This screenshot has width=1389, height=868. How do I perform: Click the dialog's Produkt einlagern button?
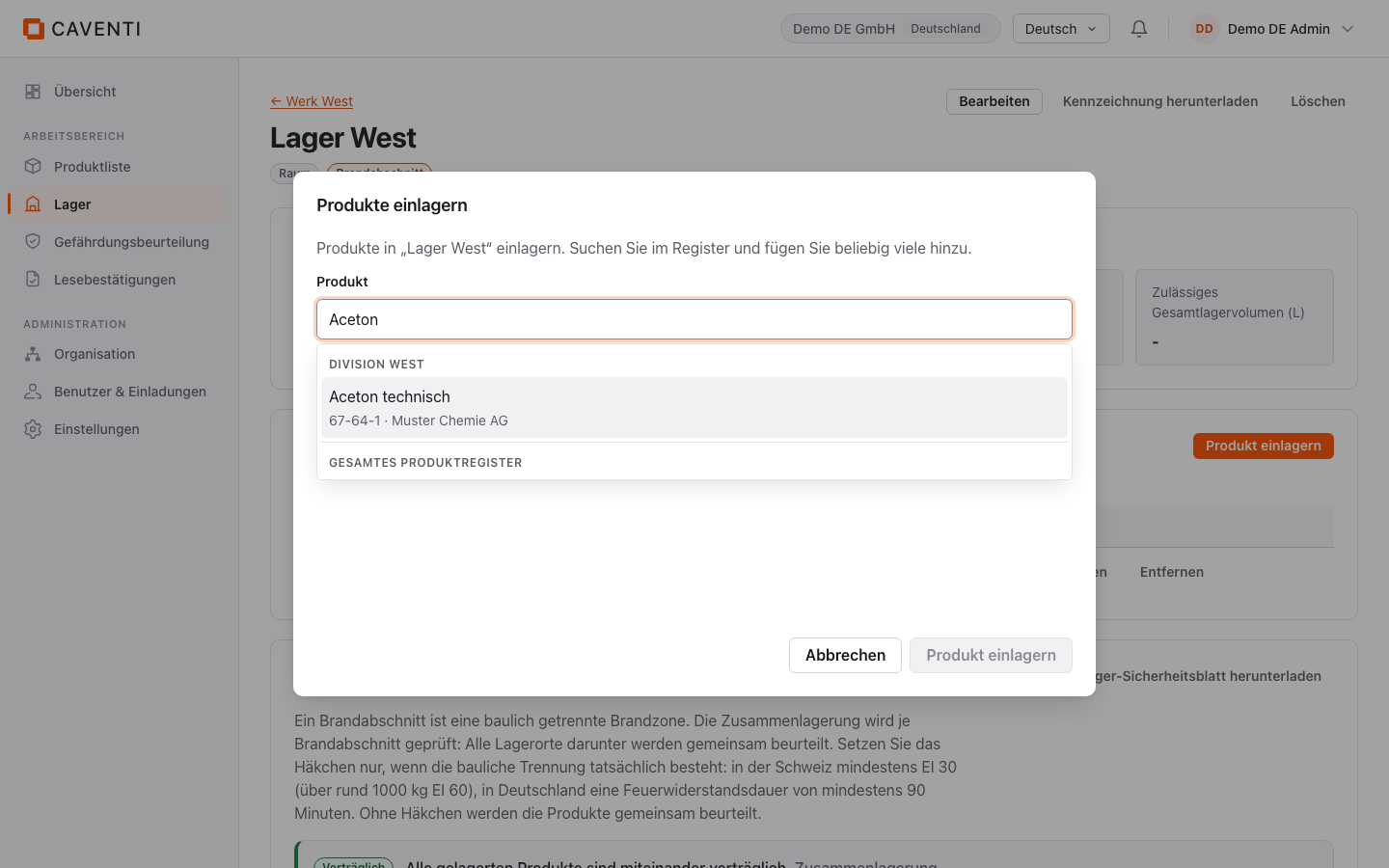click(991, 655)
